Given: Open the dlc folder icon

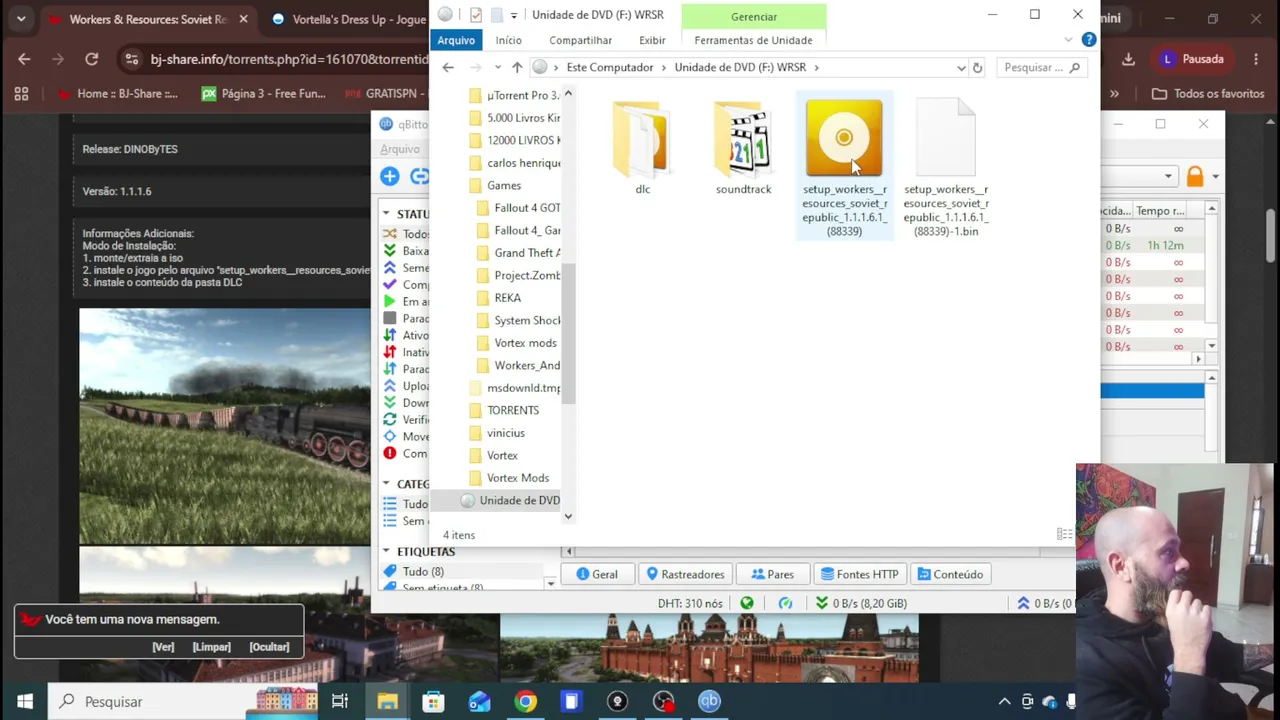Looking at the screenshot, I should point(642,138).
